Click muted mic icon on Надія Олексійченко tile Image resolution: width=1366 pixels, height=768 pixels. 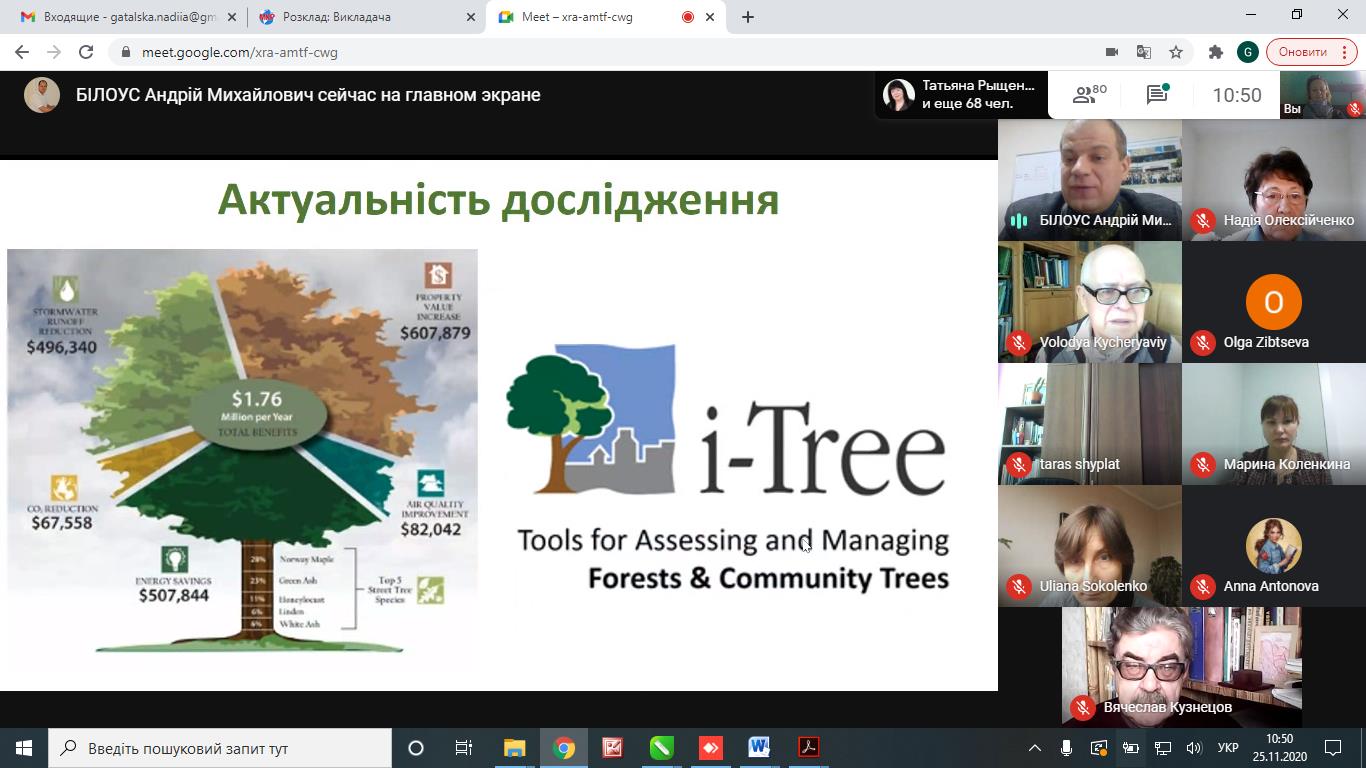tap(1203, 221)
